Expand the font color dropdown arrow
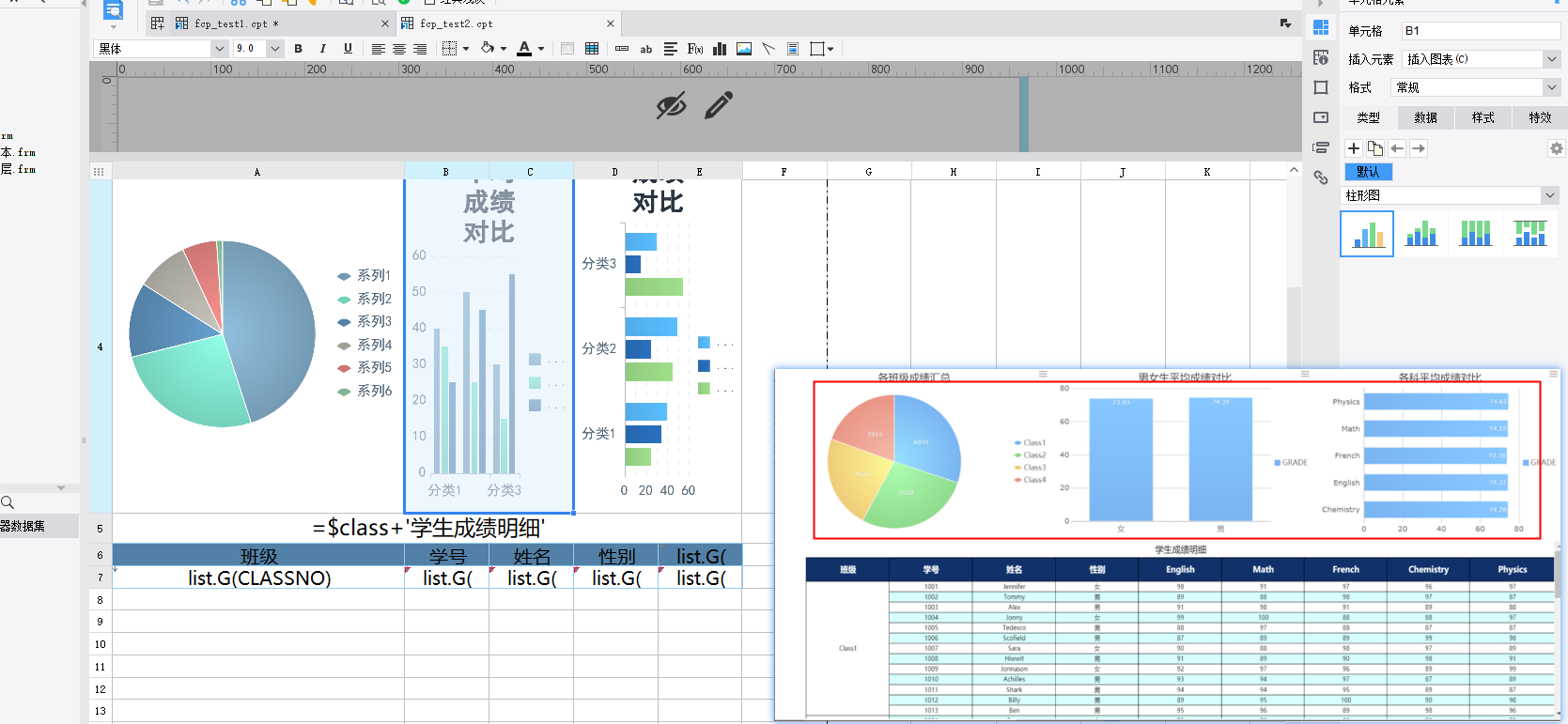 click(541, 49)
